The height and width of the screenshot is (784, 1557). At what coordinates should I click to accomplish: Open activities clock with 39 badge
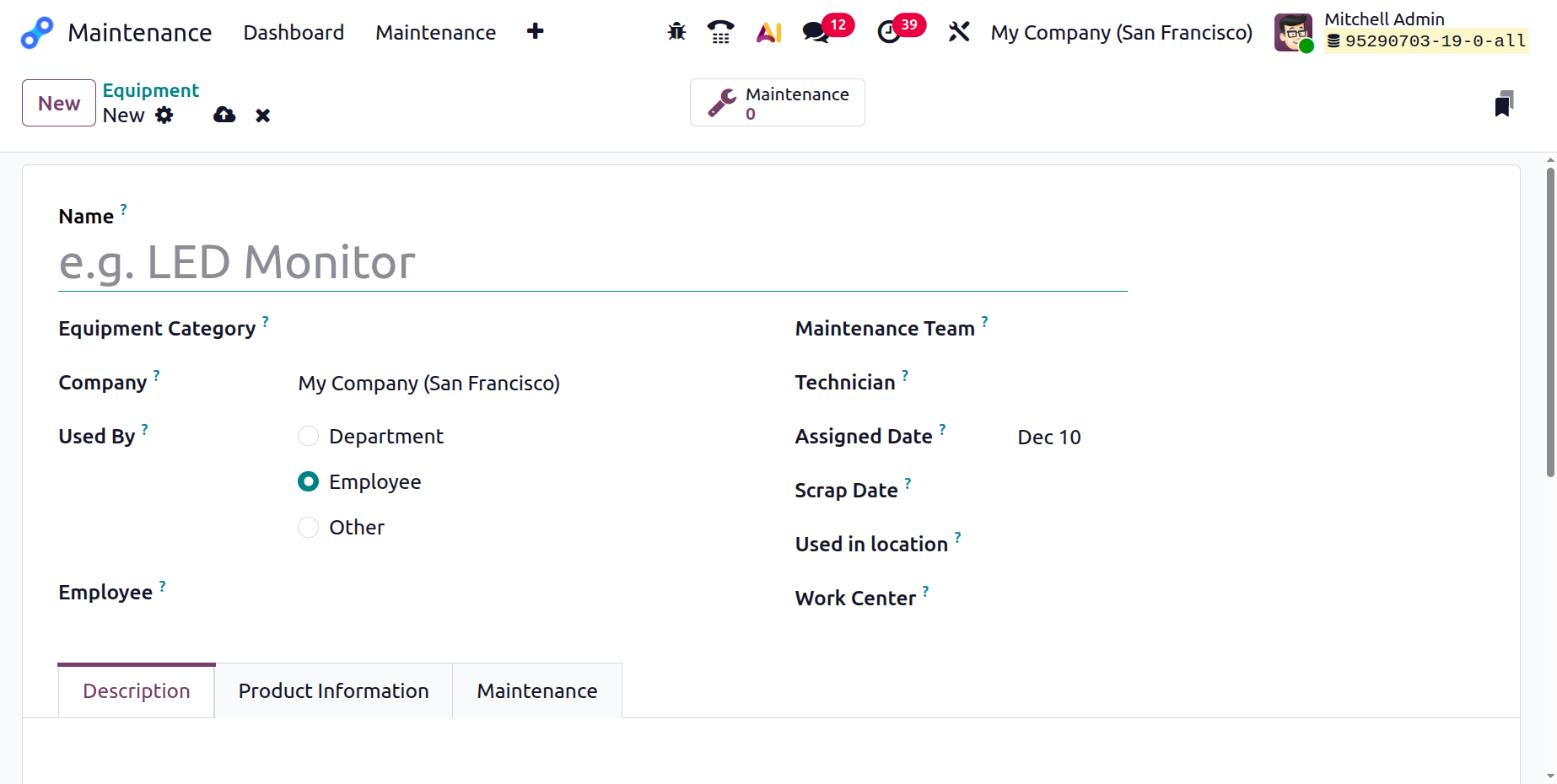[889, 32]
